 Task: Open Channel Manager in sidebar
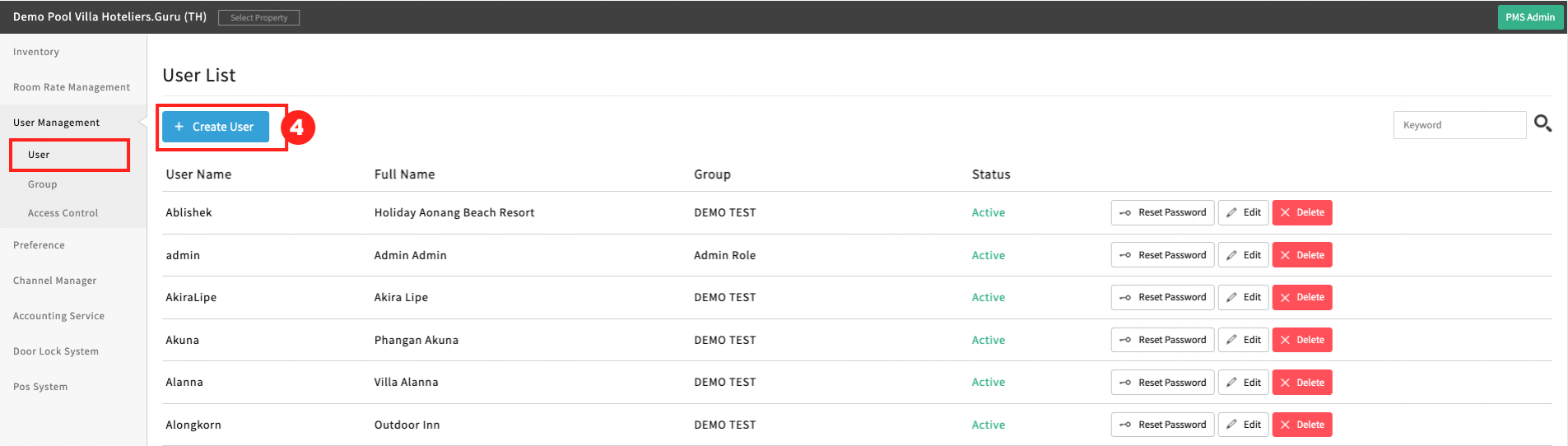tap(55, 281)
